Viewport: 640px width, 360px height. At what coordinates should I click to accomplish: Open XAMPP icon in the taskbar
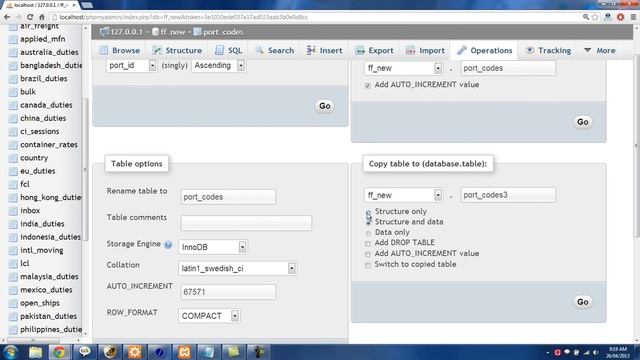[184, 352]
